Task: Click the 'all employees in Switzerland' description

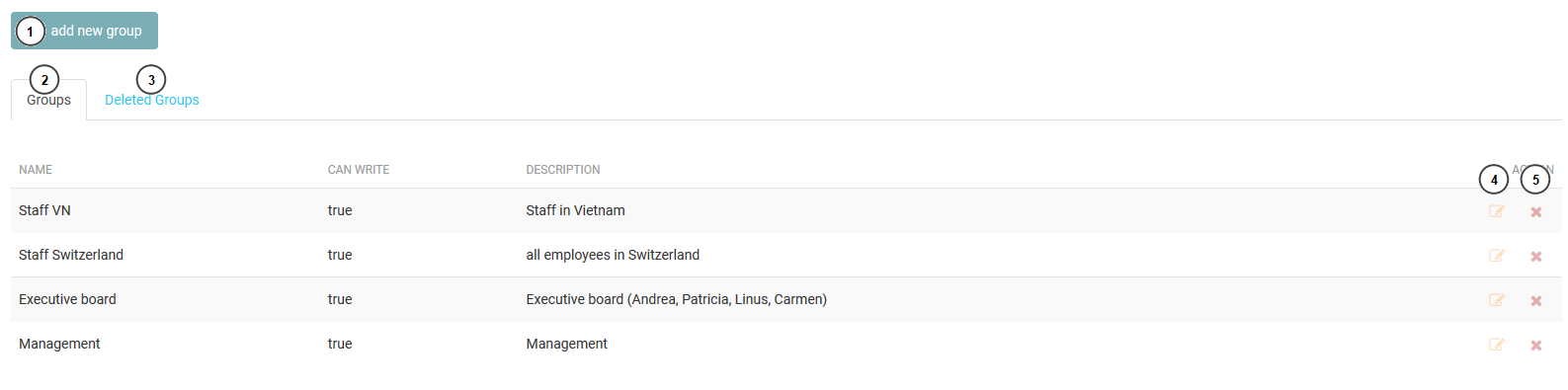Action: tap(613, 255)
